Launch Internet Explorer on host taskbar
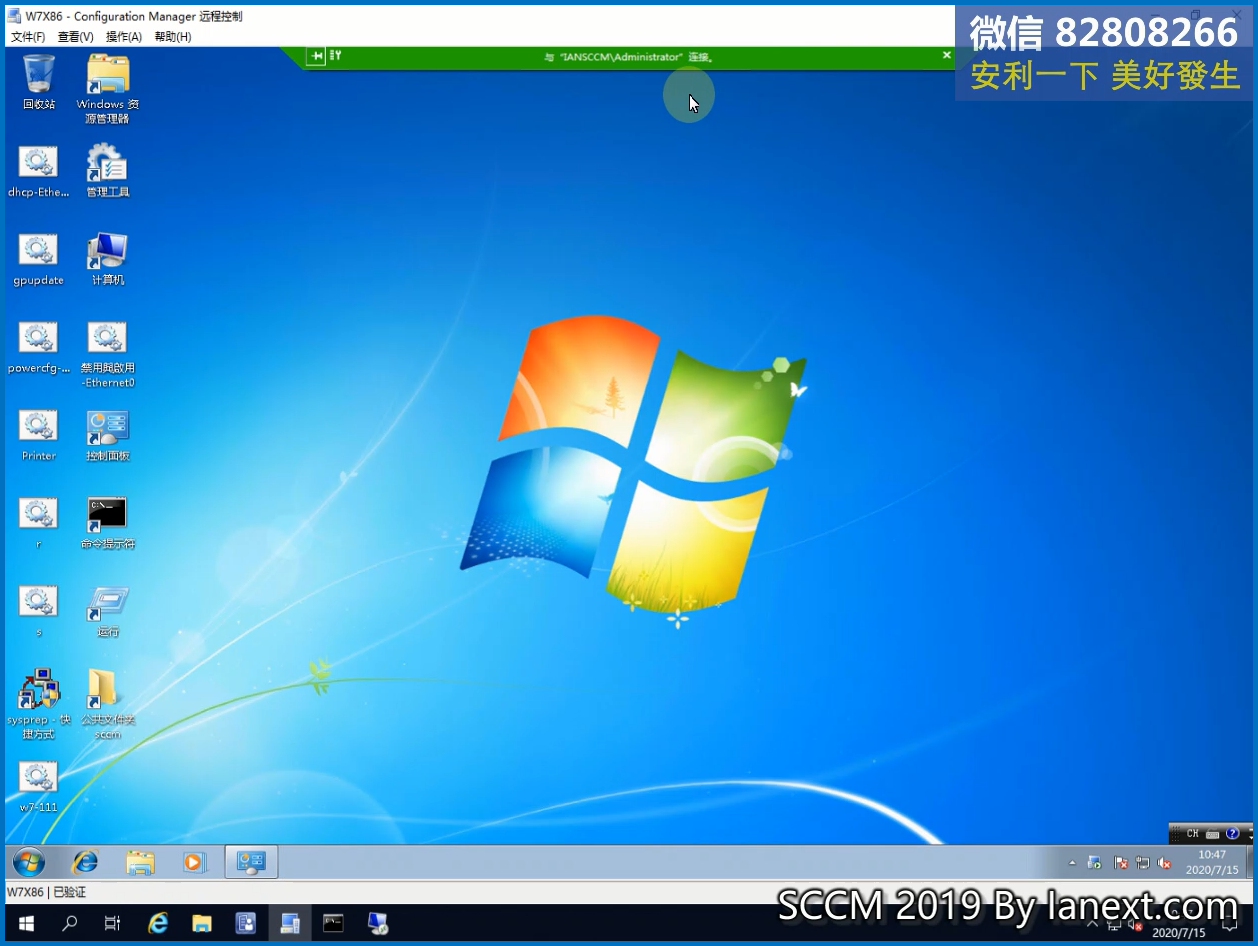This screenshot has height=946, width=1258. pos(157,924)
